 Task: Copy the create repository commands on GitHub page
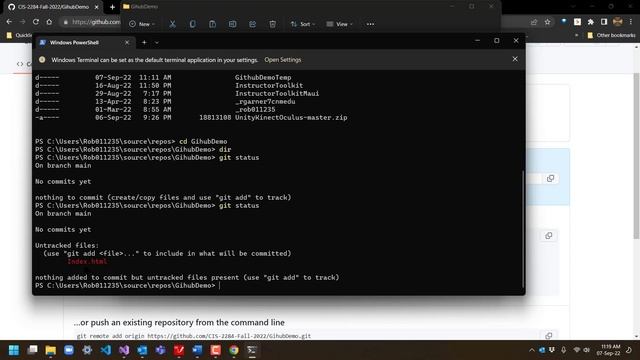(549, 236)
